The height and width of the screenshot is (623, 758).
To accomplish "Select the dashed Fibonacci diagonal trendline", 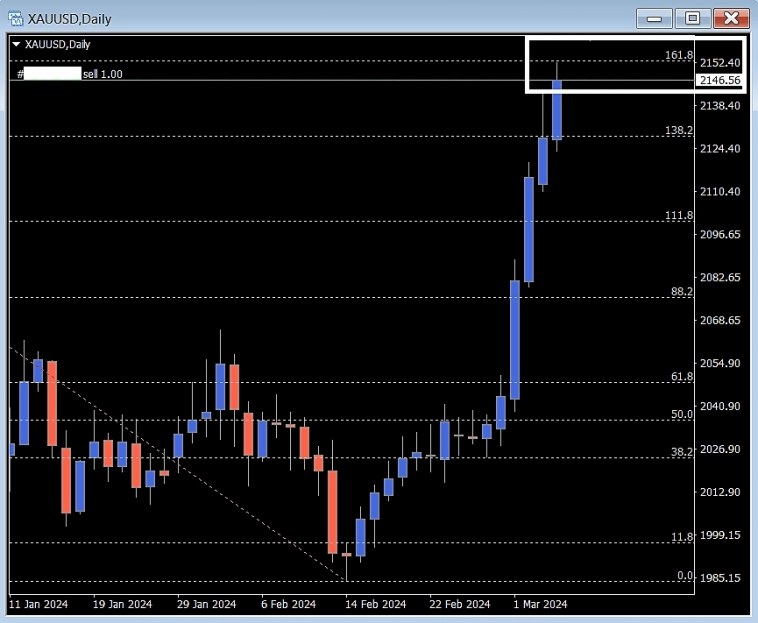I will [178, 464].
